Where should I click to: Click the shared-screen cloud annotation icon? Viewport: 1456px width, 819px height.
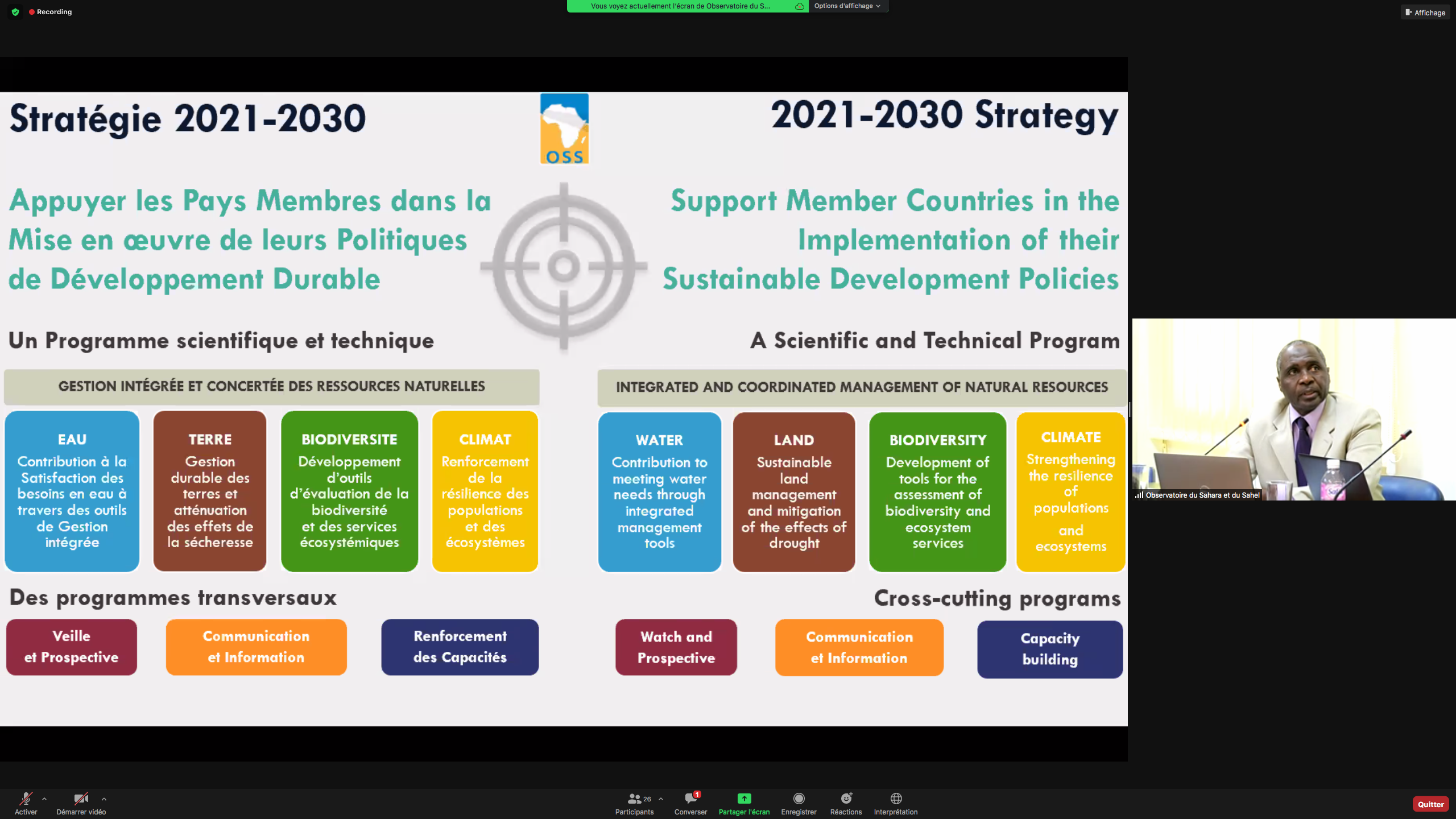point(799,6)
